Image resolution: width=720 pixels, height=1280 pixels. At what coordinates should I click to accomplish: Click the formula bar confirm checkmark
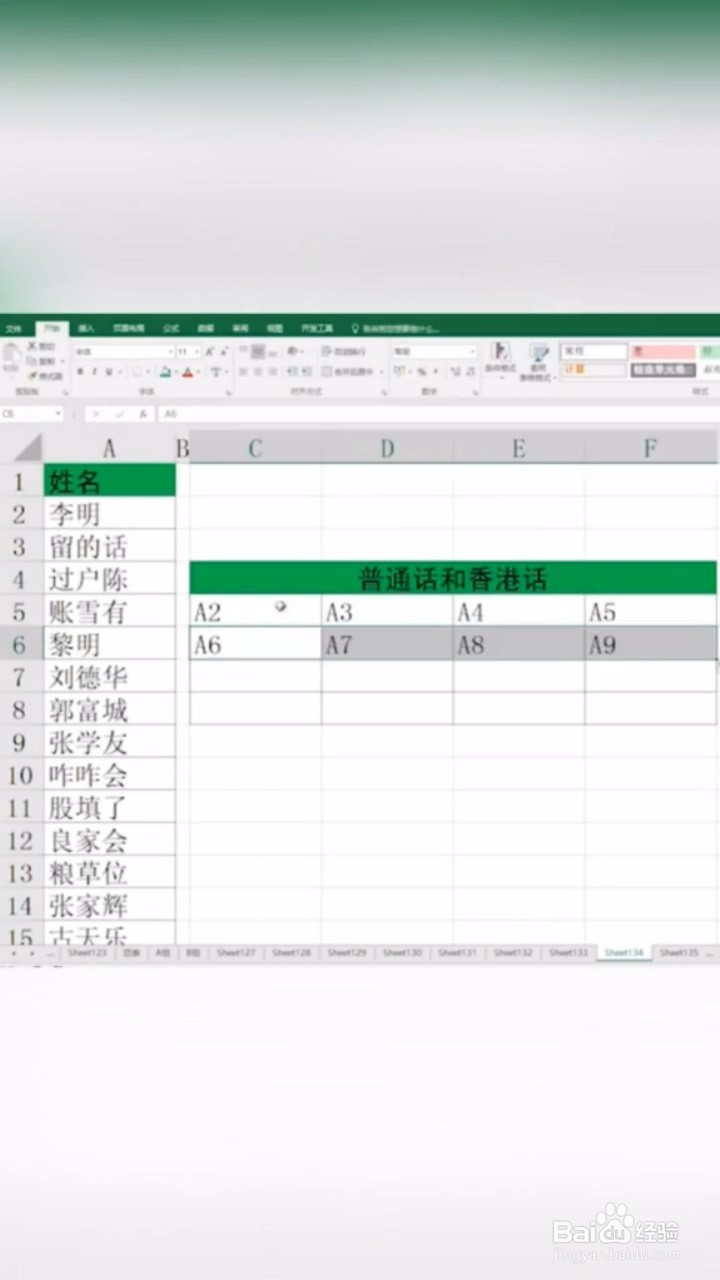119,414
